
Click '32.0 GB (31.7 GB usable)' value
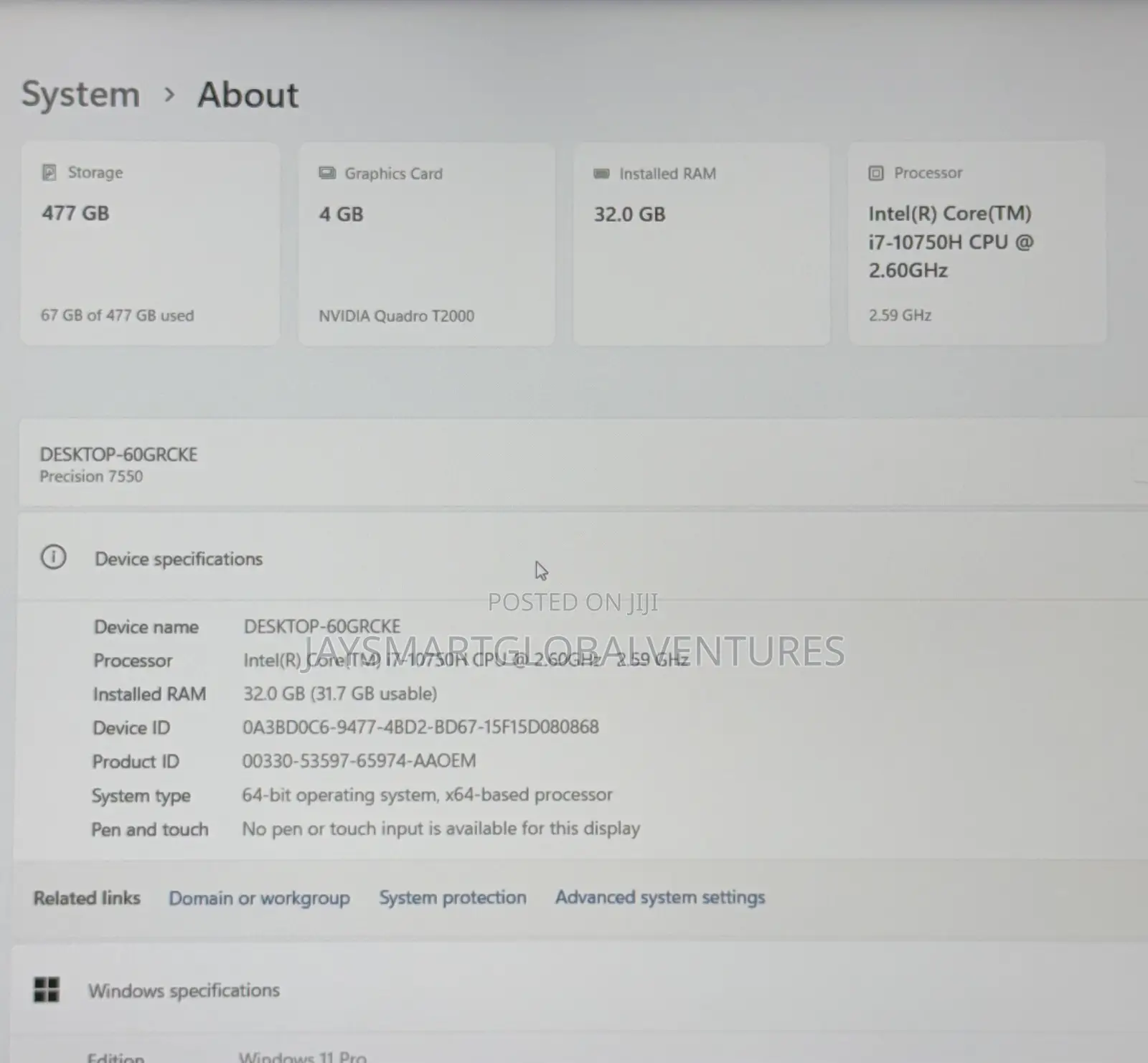(x=340, y=694)
